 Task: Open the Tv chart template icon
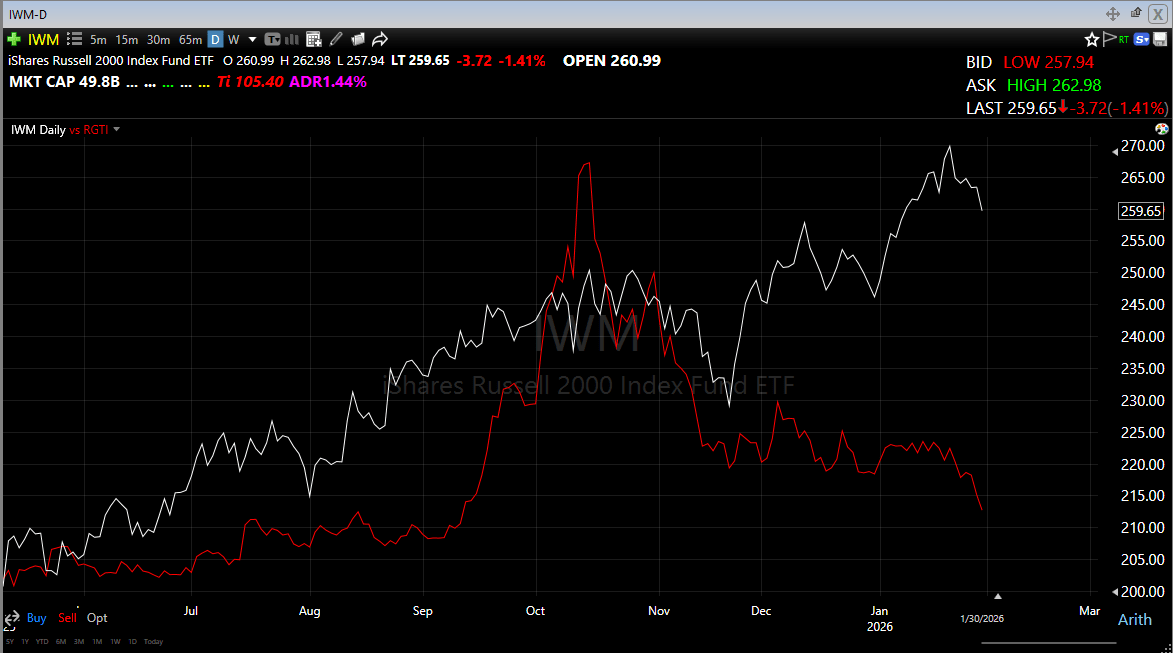point(272,40)
